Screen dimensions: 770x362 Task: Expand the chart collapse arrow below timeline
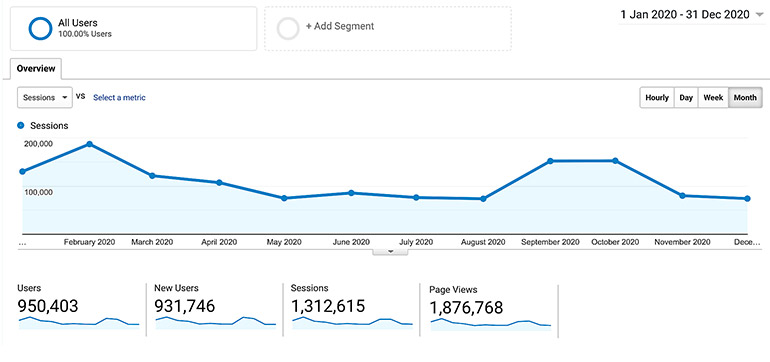390,251
